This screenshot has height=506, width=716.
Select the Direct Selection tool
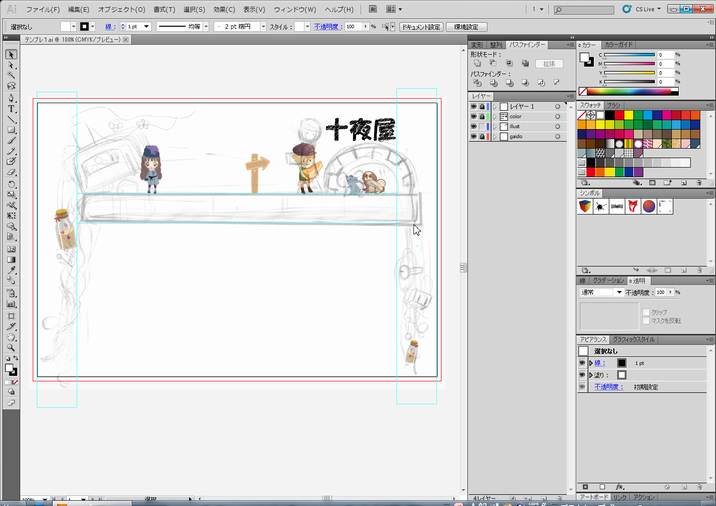pos(11,65)
